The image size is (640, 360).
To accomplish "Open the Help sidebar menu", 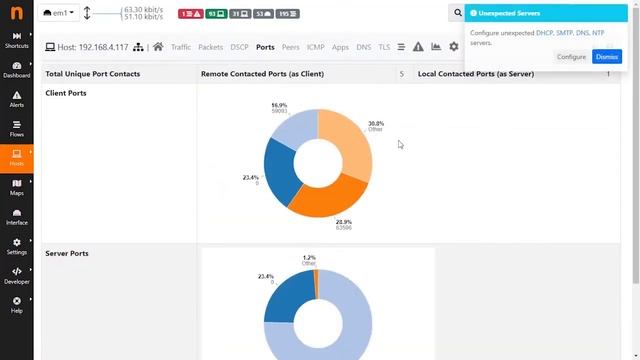I will (17, 305).
